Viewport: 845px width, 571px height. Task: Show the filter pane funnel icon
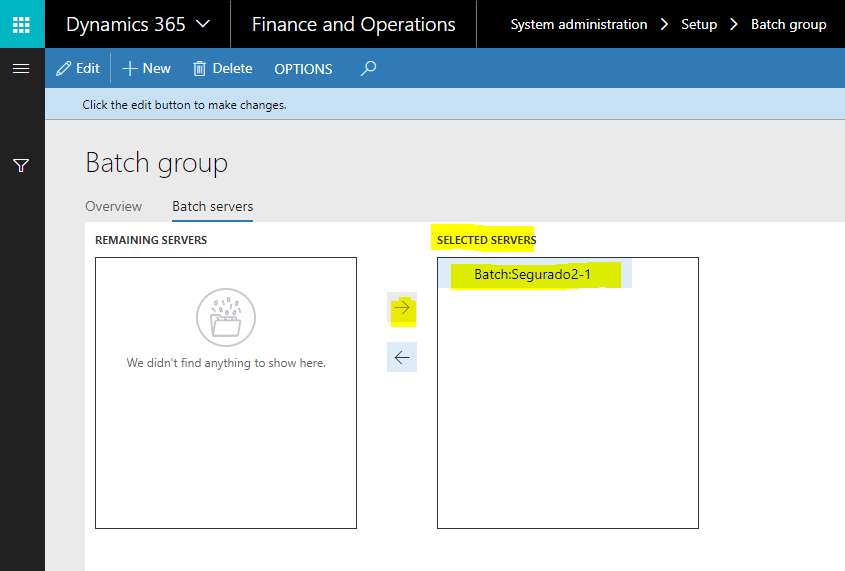pos(21,165)
